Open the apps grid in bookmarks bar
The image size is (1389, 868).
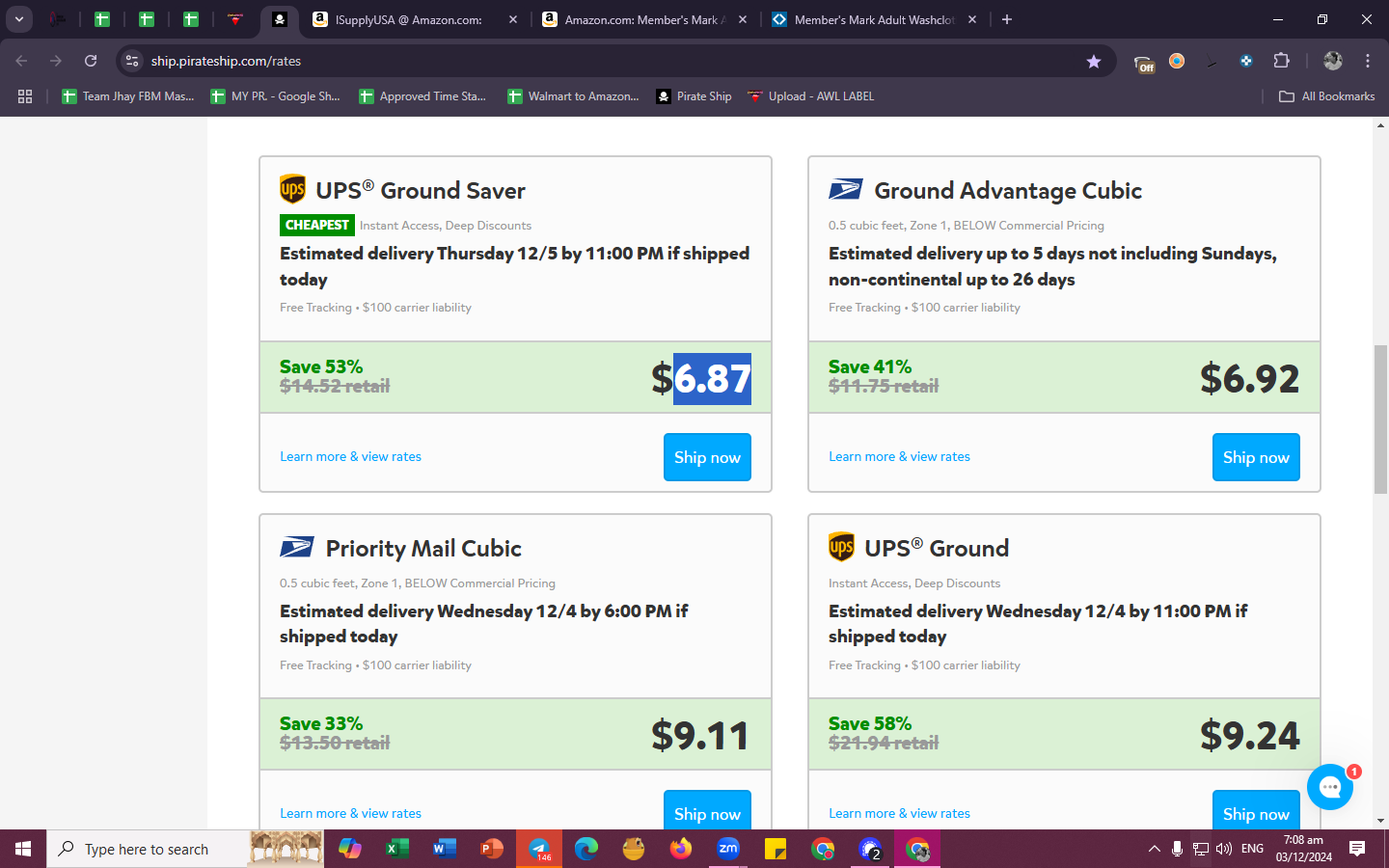(25, 96)
